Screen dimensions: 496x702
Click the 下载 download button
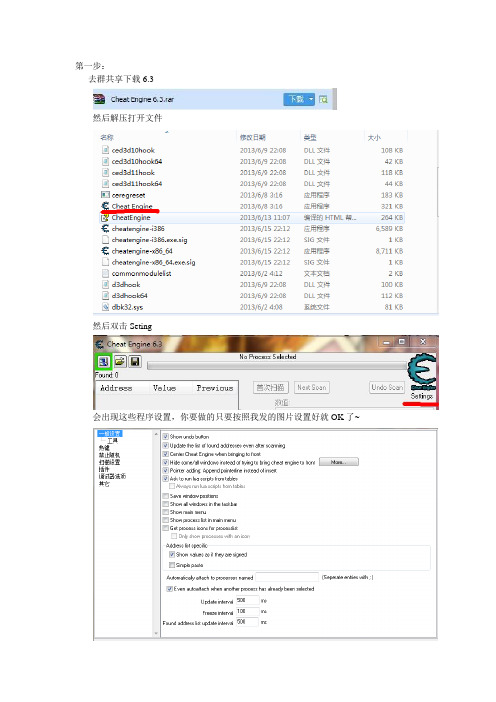tap(295, 99)
